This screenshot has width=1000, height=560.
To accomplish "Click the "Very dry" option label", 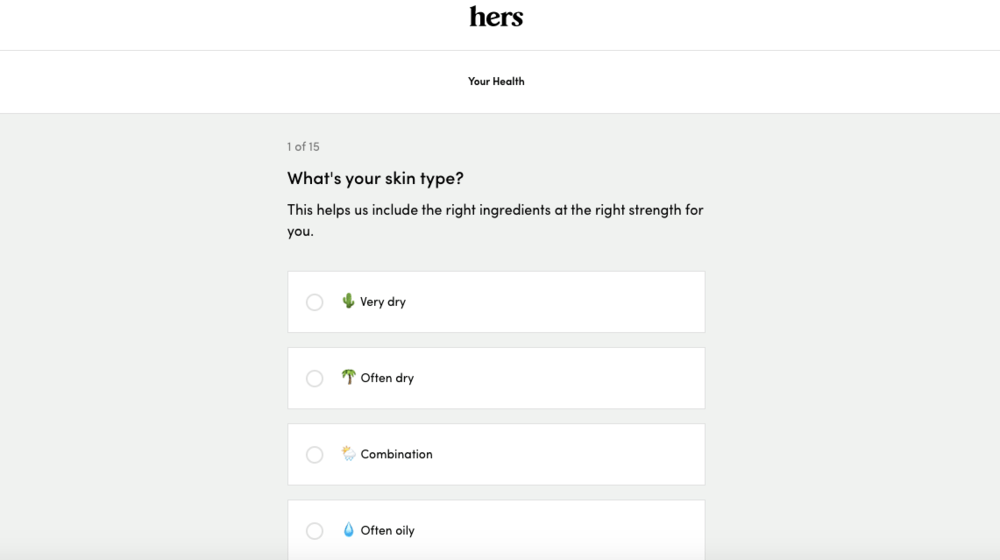I will click(x=383, y=302).
